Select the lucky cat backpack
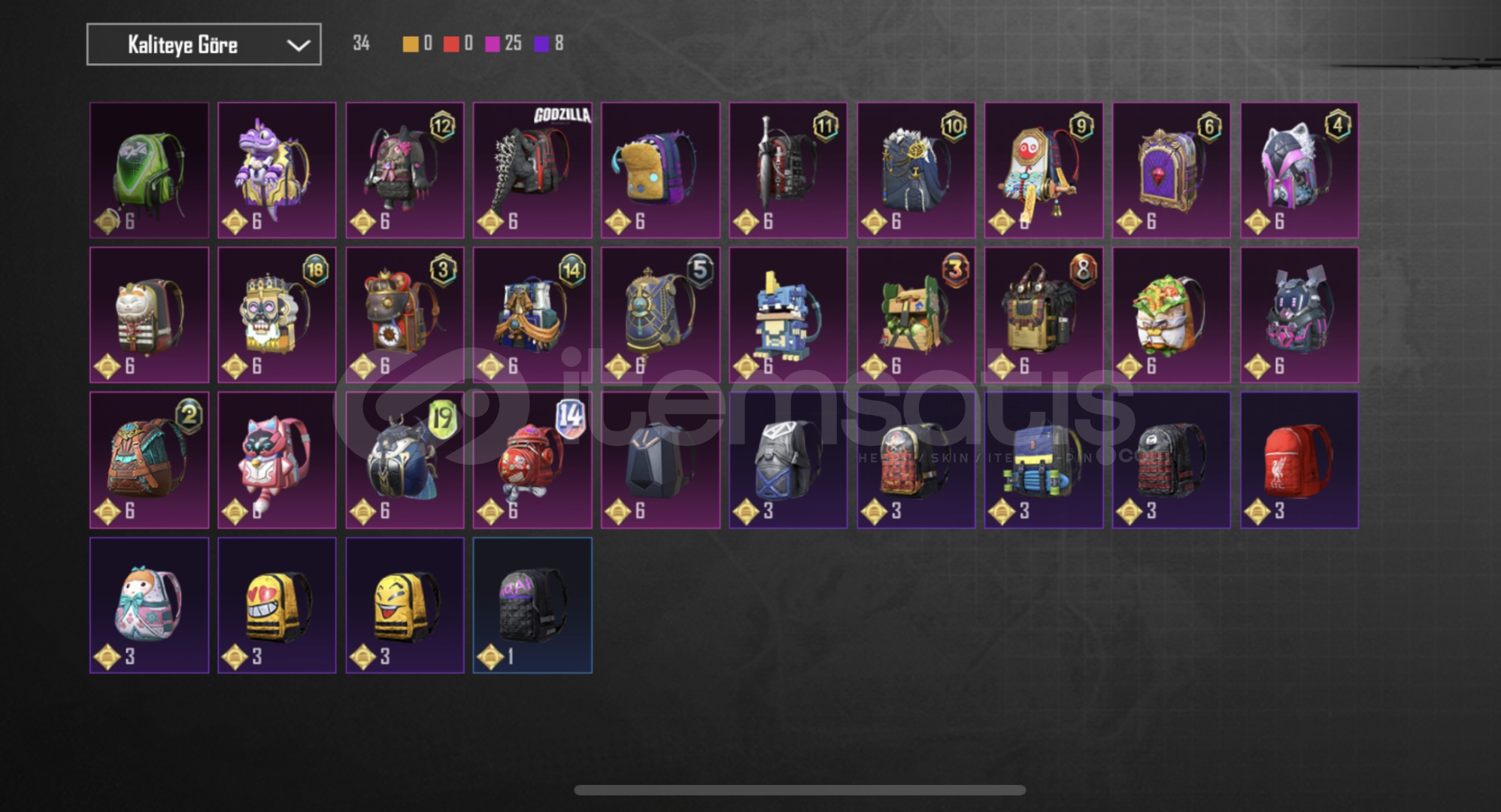The height and width of the screenshot is (812, 1501). (x=150, y=315)
